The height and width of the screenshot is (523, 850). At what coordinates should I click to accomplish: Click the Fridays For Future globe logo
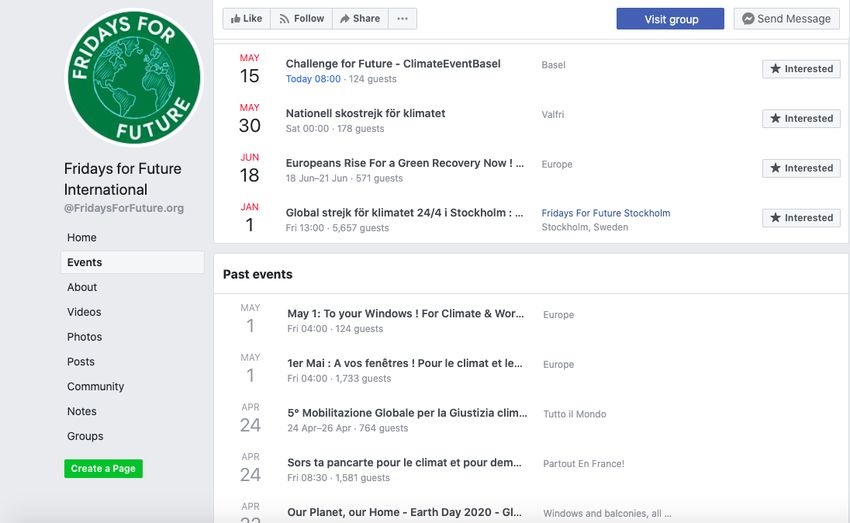click(134, 77)
